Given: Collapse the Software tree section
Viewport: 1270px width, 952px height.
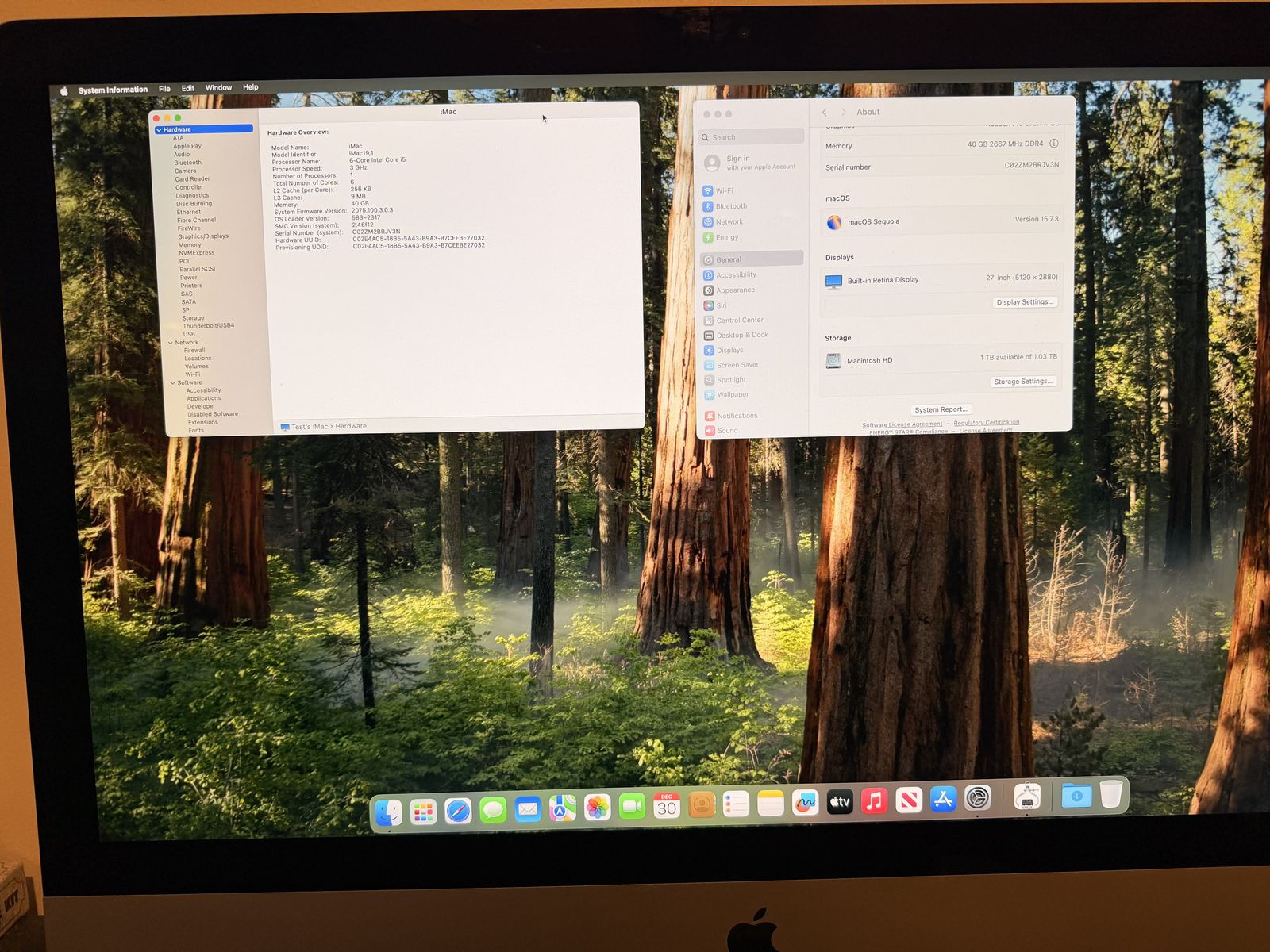Looking at the screenshot, I should tap(172, 382).
